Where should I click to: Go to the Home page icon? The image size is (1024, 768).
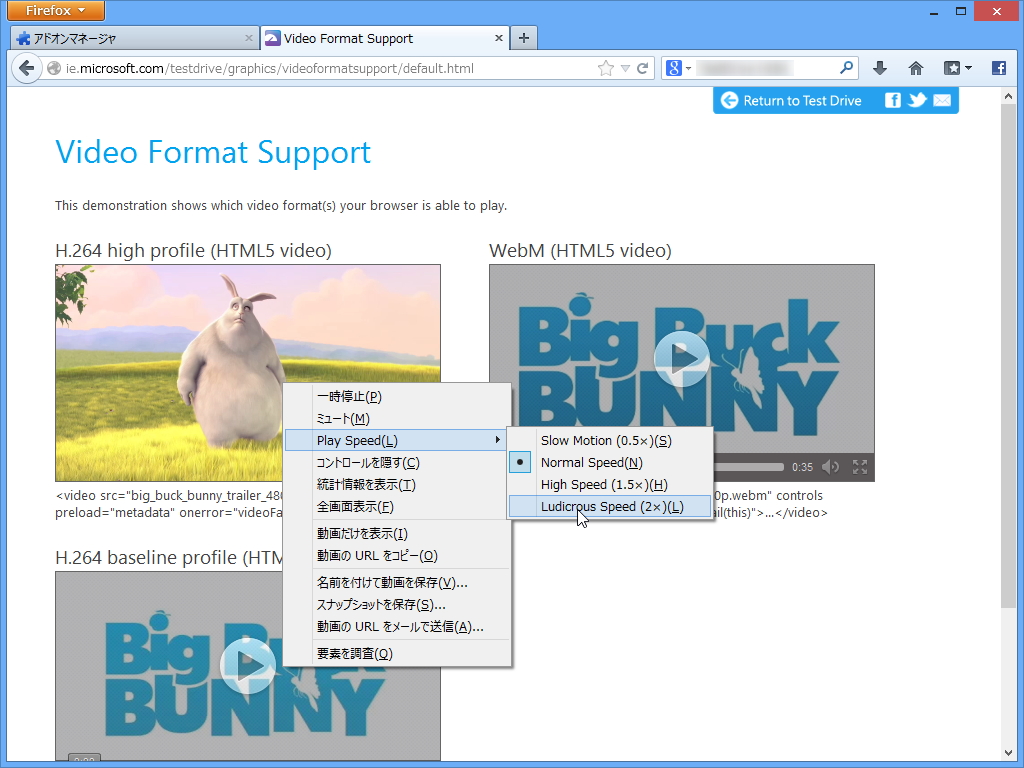(x=916, y=68)
